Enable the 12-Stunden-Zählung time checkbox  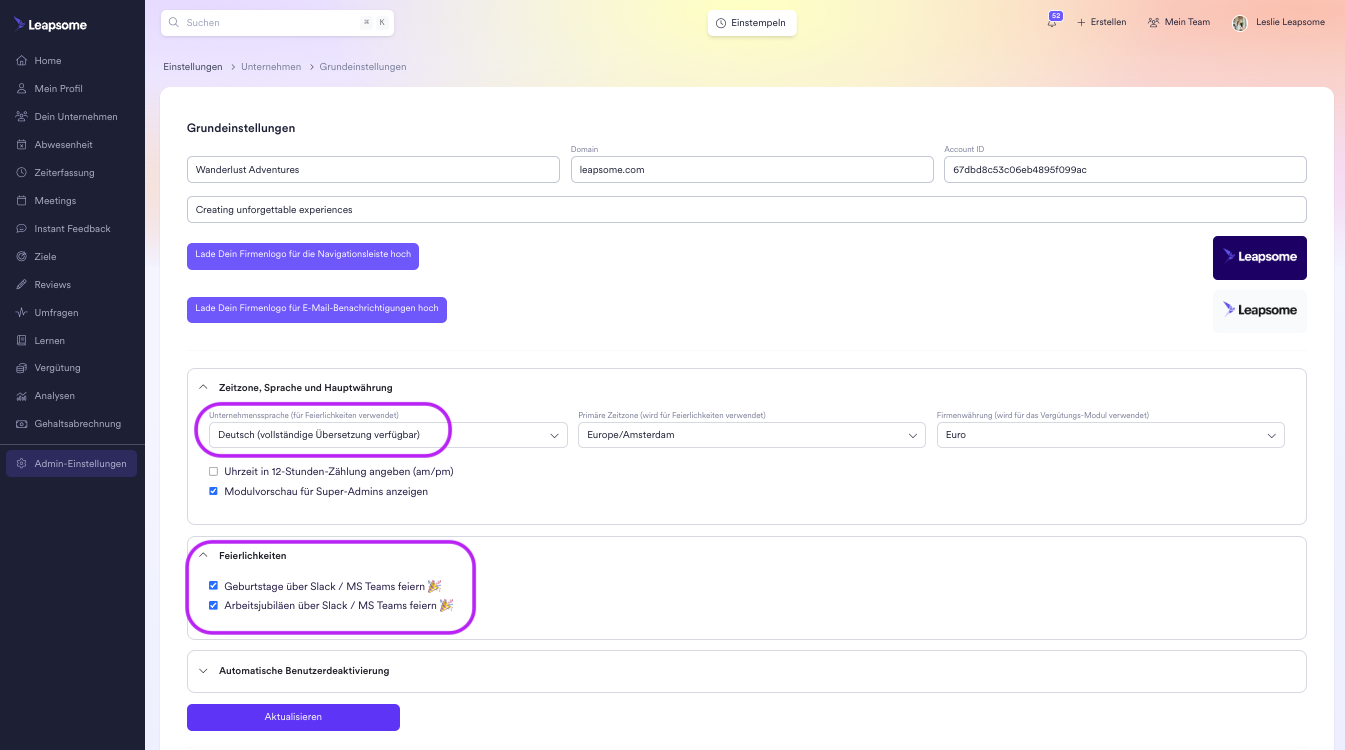coord(213,471)
